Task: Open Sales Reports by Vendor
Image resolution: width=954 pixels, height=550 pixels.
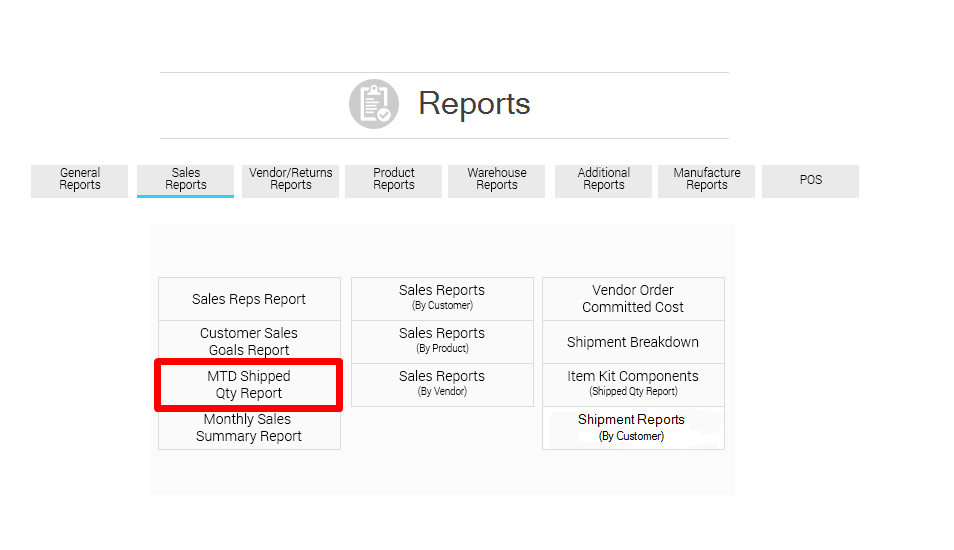Action: (x=442, y=384)
